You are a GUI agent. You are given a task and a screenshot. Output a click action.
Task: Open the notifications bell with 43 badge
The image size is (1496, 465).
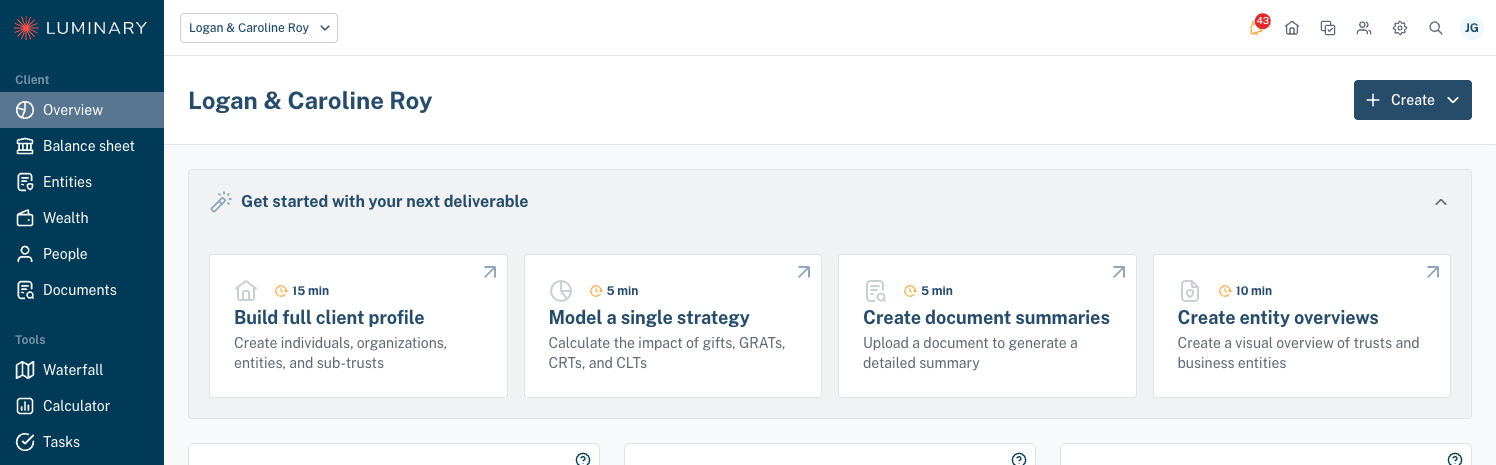pyautogui.click(x=1256, y=28)
